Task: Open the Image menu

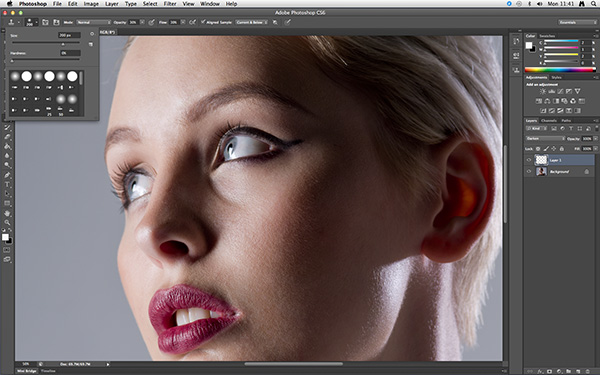Action: click(91, 4)
